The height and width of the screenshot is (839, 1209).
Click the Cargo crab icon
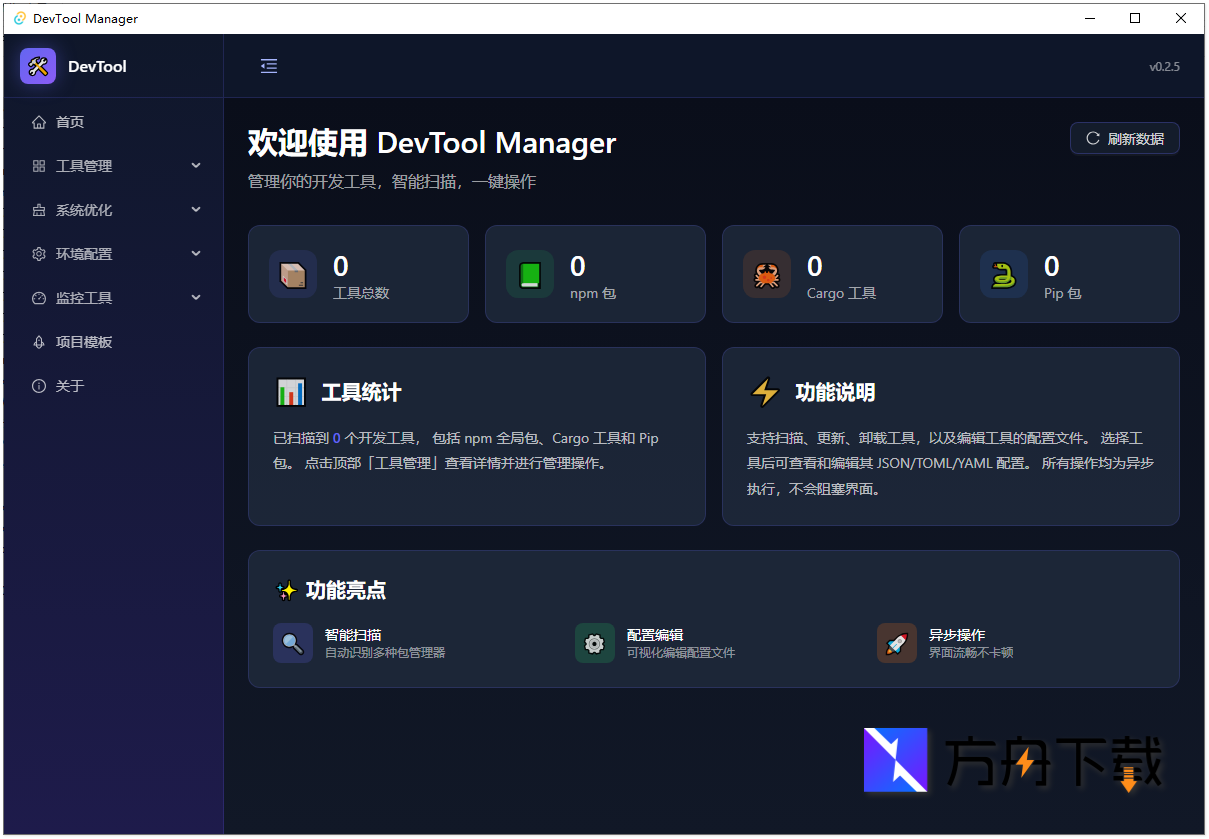pos(767,273)
